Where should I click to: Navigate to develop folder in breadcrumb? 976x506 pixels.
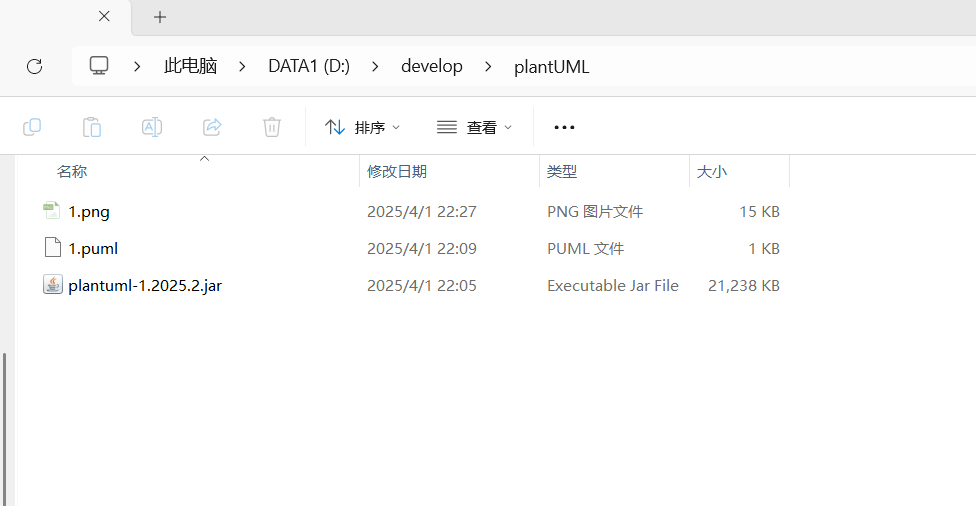(x=431, y=66)
